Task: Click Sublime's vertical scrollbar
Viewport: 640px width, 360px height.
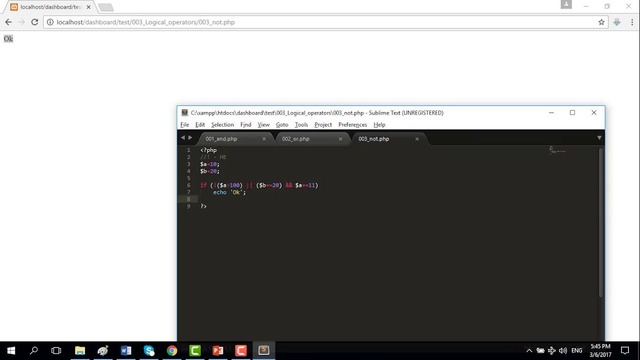Action: pos(601,222)
